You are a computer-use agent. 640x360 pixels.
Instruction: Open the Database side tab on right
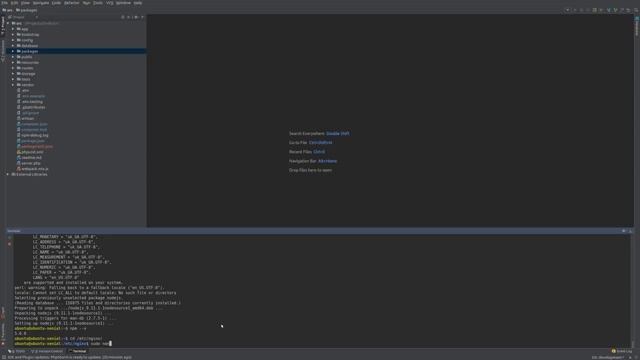tap(637, 27)
